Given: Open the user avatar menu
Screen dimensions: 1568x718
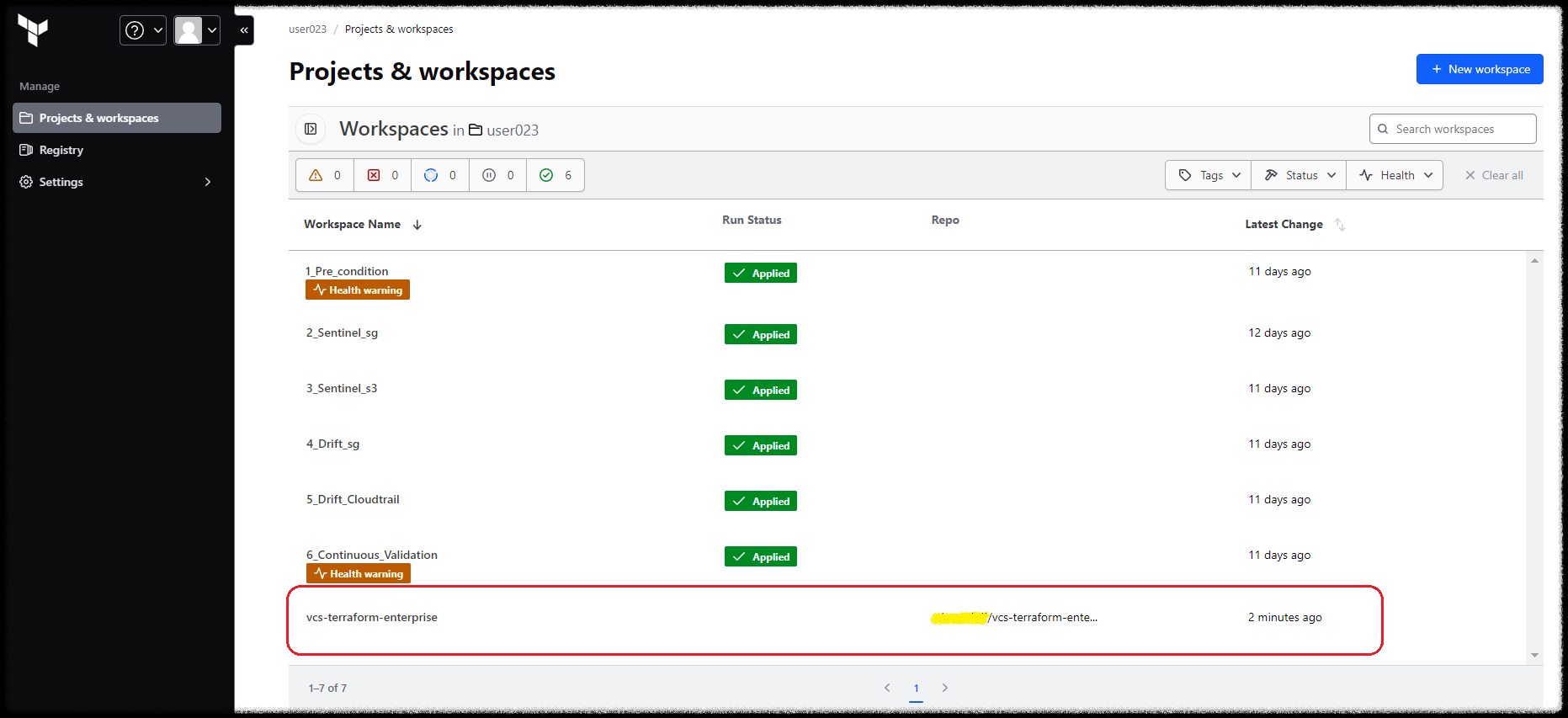Looking at the screenshot, I should point(197,30).
